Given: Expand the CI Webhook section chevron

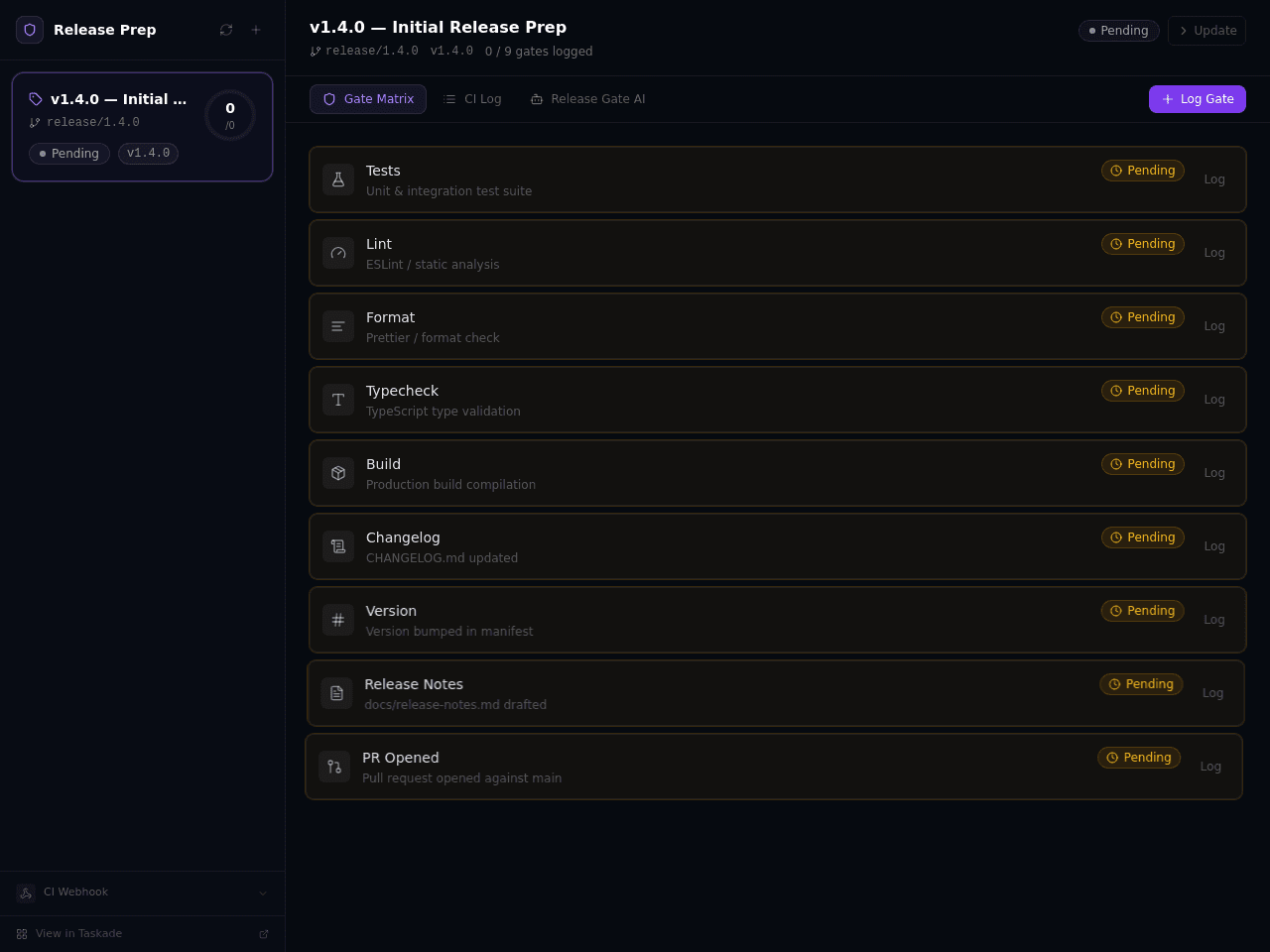Looking at the screenshot, I should coord(263,893).
